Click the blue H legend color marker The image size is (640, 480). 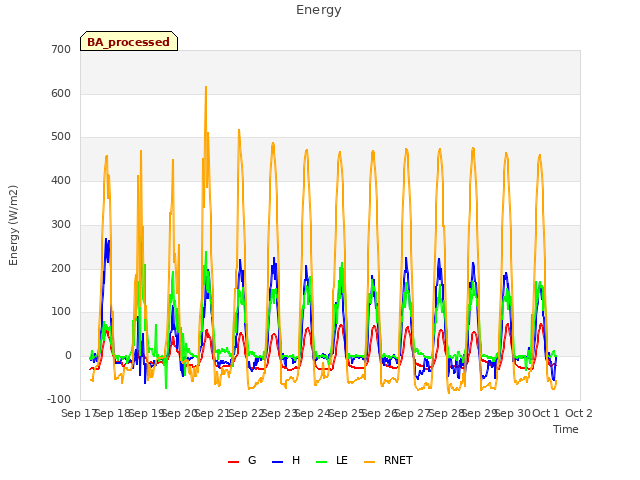[277, 462]
